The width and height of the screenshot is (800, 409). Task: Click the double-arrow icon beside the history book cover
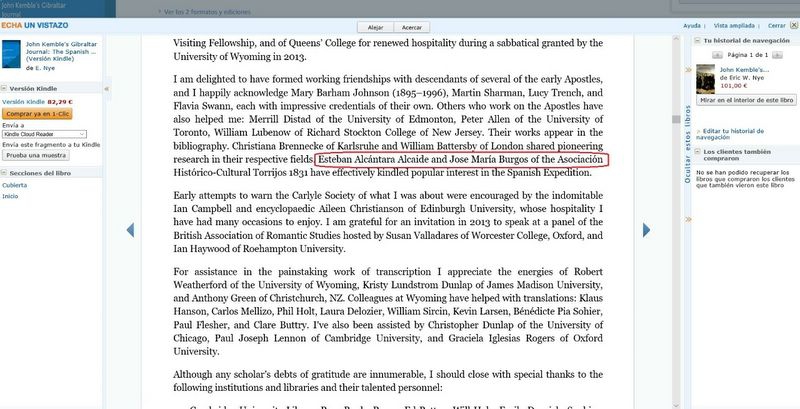click(x=688, y=70)
